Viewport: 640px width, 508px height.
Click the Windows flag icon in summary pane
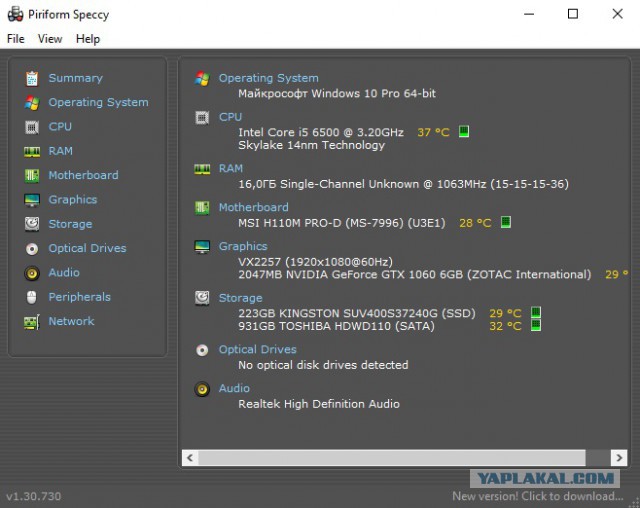click(x=202, y=78)
